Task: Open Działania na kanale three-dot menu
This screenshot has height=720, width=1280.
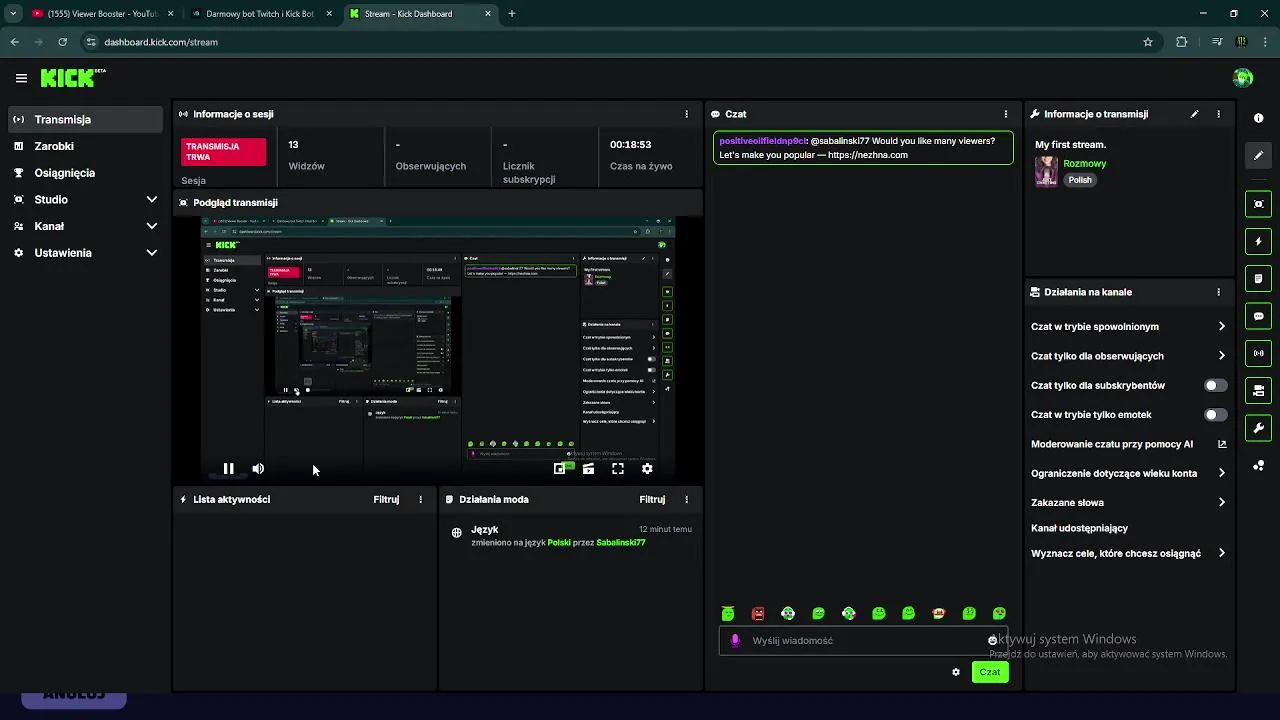Action: click(1218, 292)
